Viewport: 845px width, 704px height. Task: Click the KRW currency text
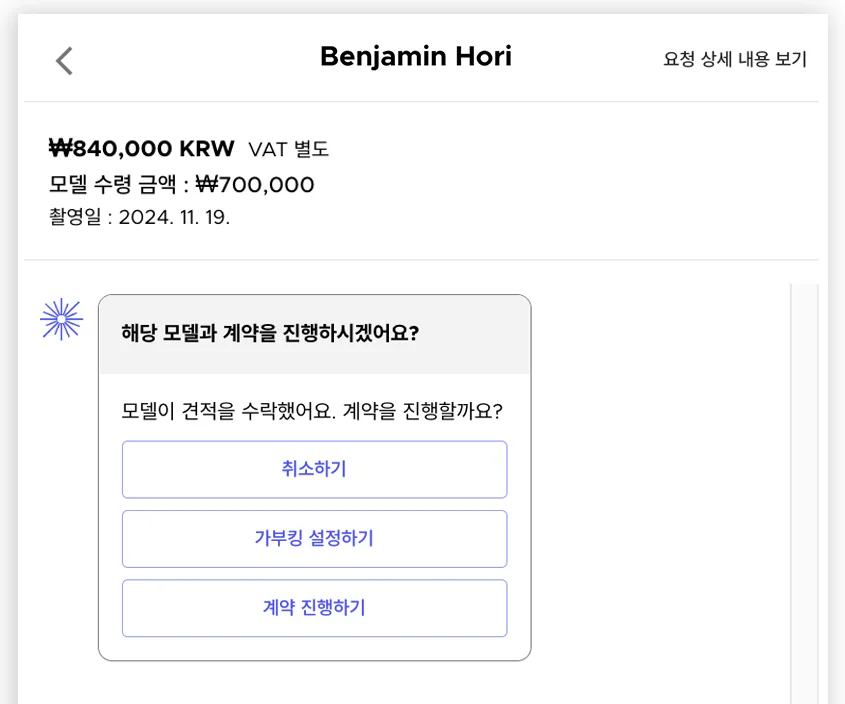tap(206, 149)
